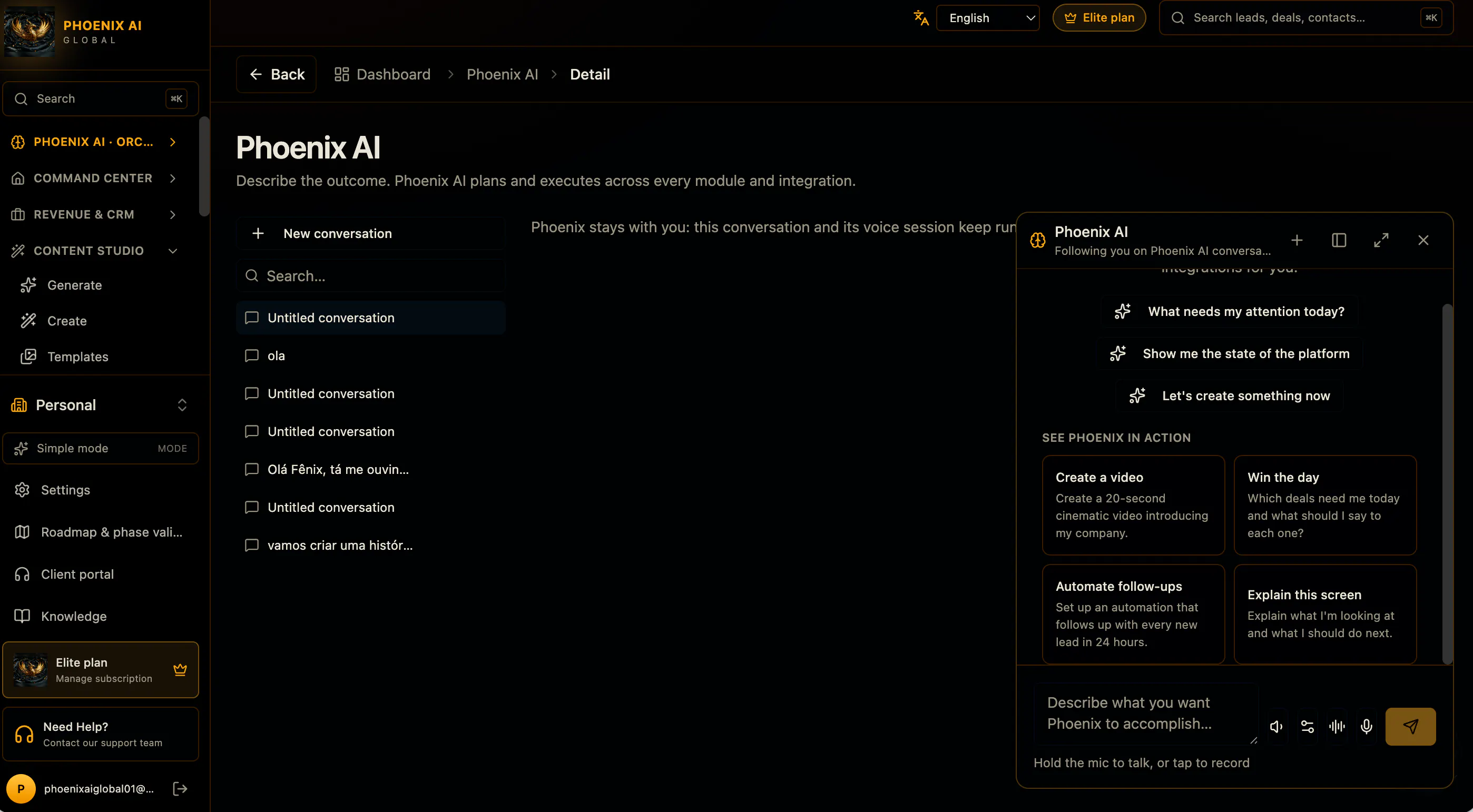The width and height of the screenshot is (1473, 812).
Task: Click the translate language icon
Action: tap(921, 18)
